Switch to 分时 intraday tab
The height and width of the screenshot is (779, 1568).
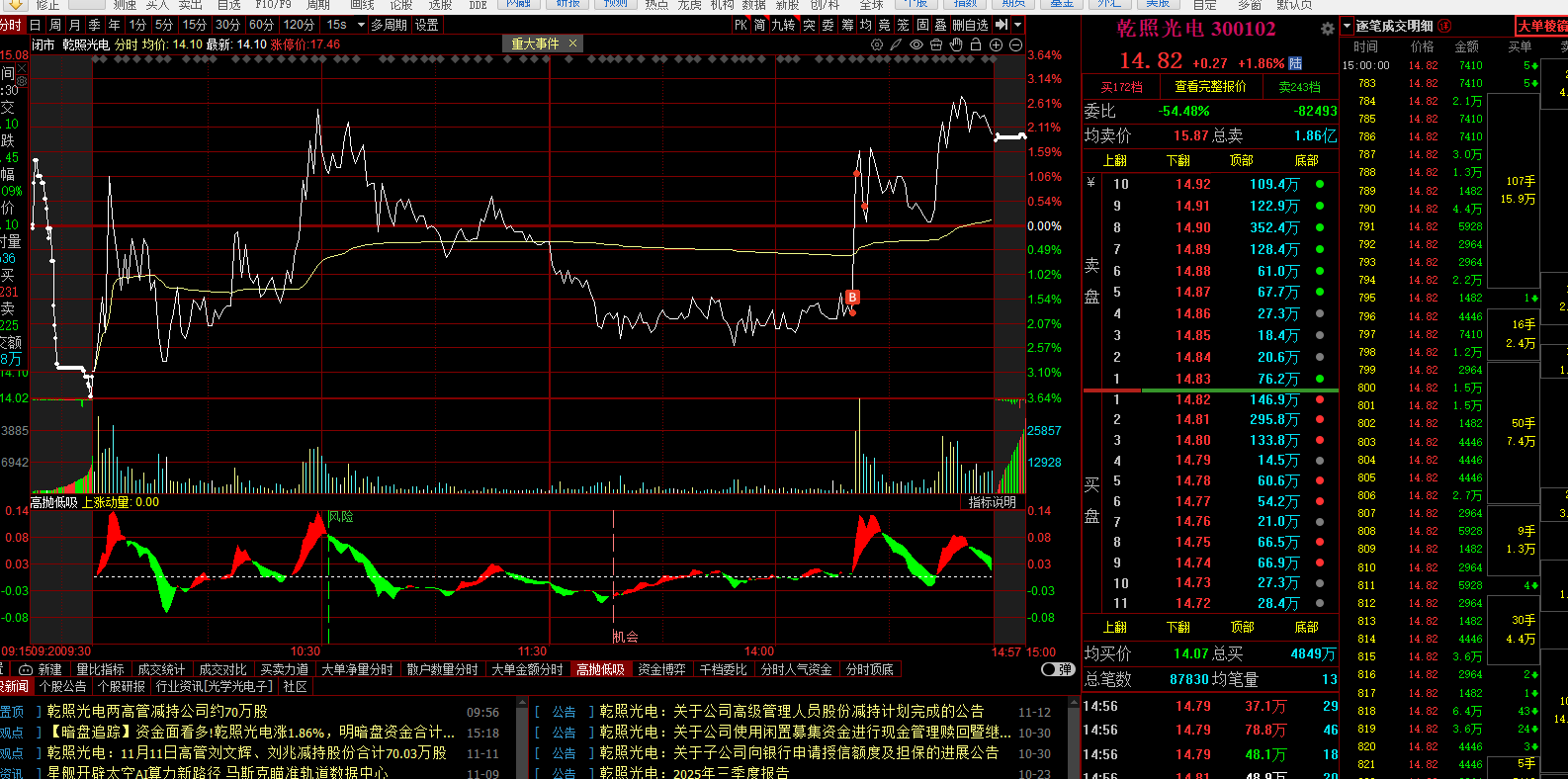(x=11, y=25)
